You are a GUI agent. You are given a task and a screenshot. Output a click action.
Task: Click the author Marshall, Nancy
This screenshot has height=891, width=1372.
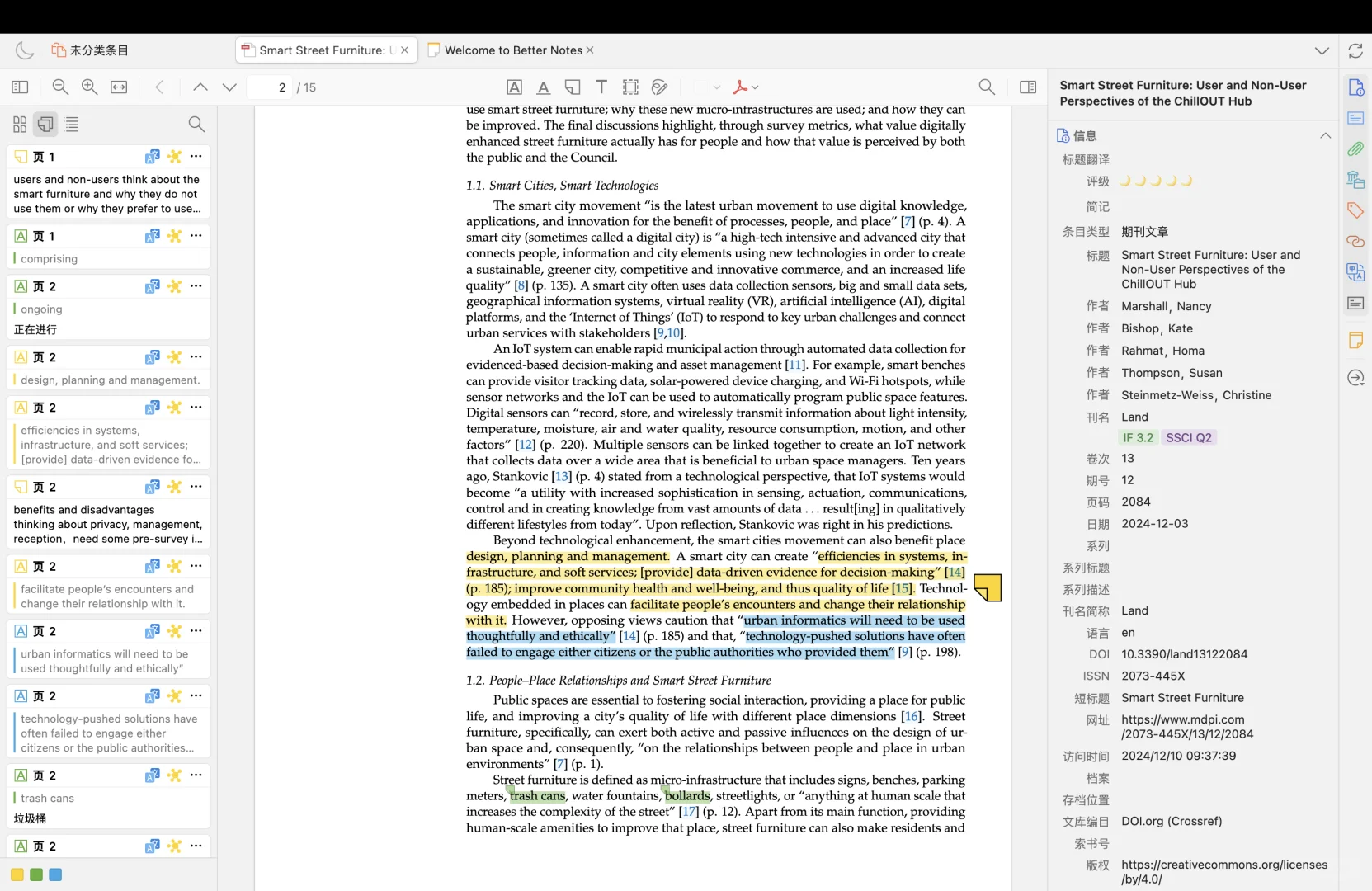[x=1166, y=306]
